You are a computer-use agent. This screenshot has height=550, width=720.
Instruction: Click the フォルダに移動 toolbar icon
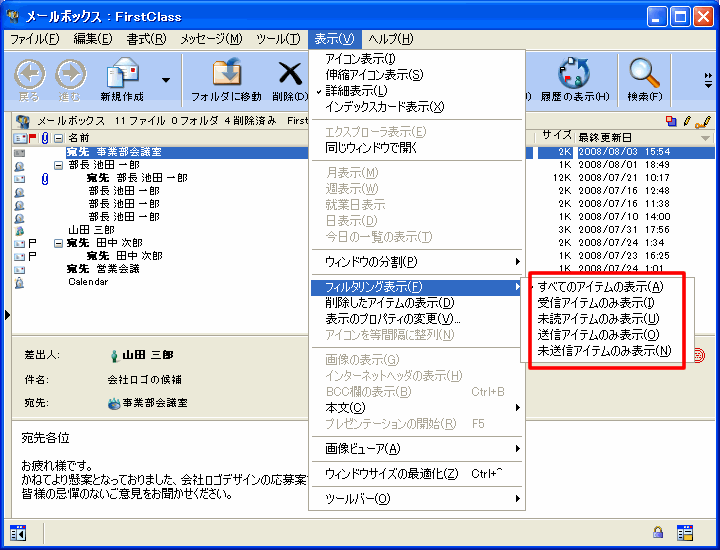pyautogui.click(x=226, y=74)
